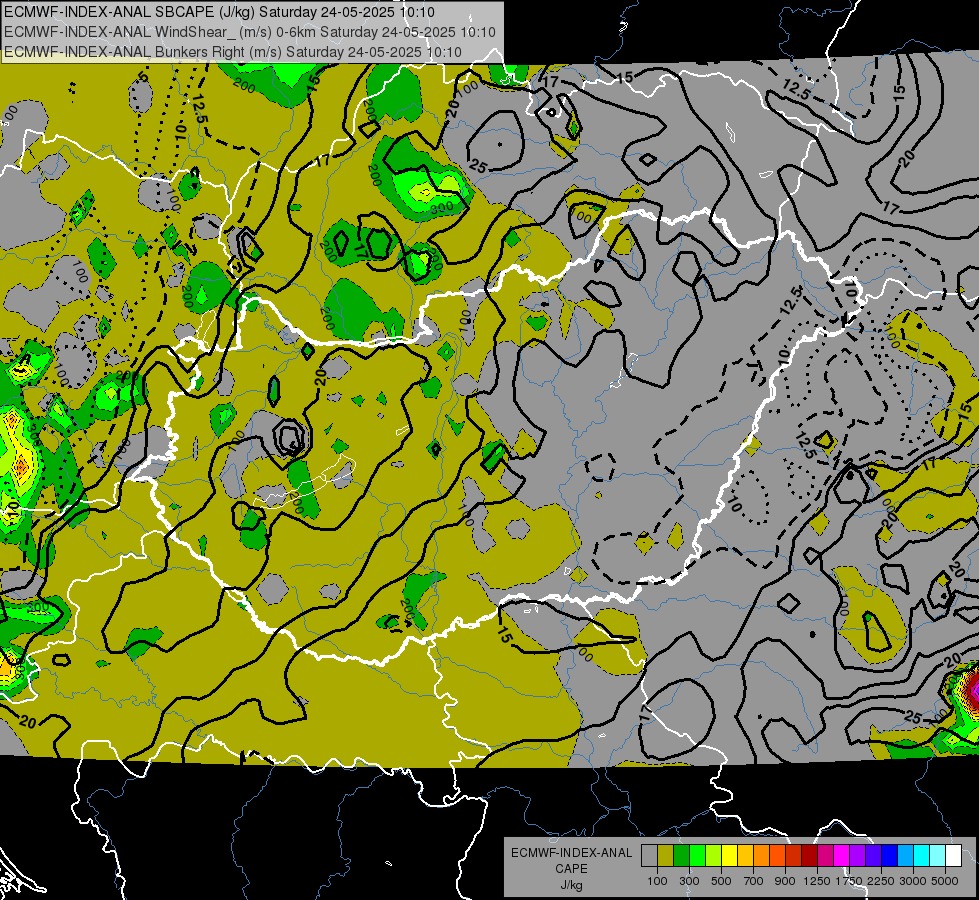Select the amber swatch just below 700
The width and height of the screenshot is (979, 900).
(745, 856)
